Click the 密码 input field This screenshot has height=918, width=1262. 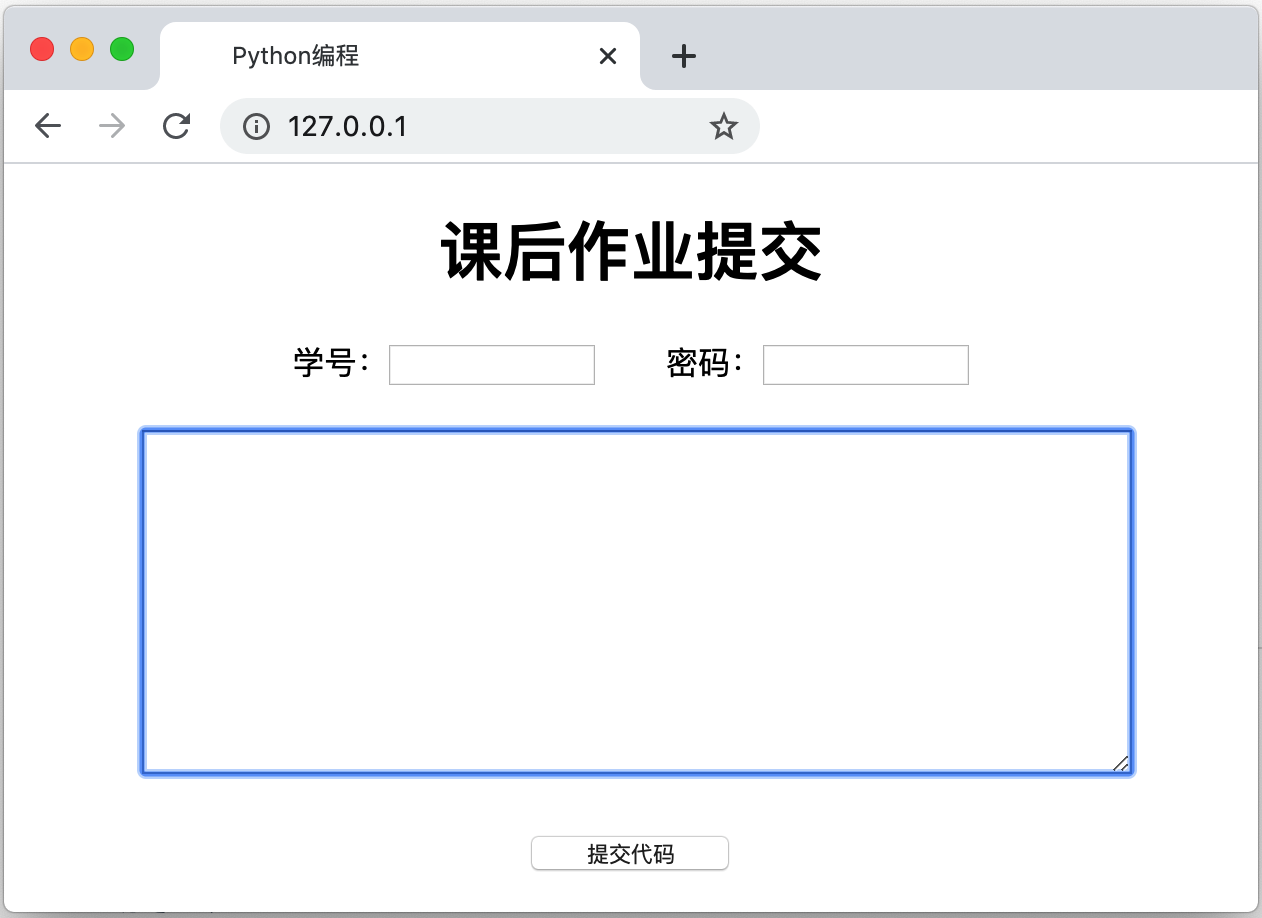tap(866, 365)
